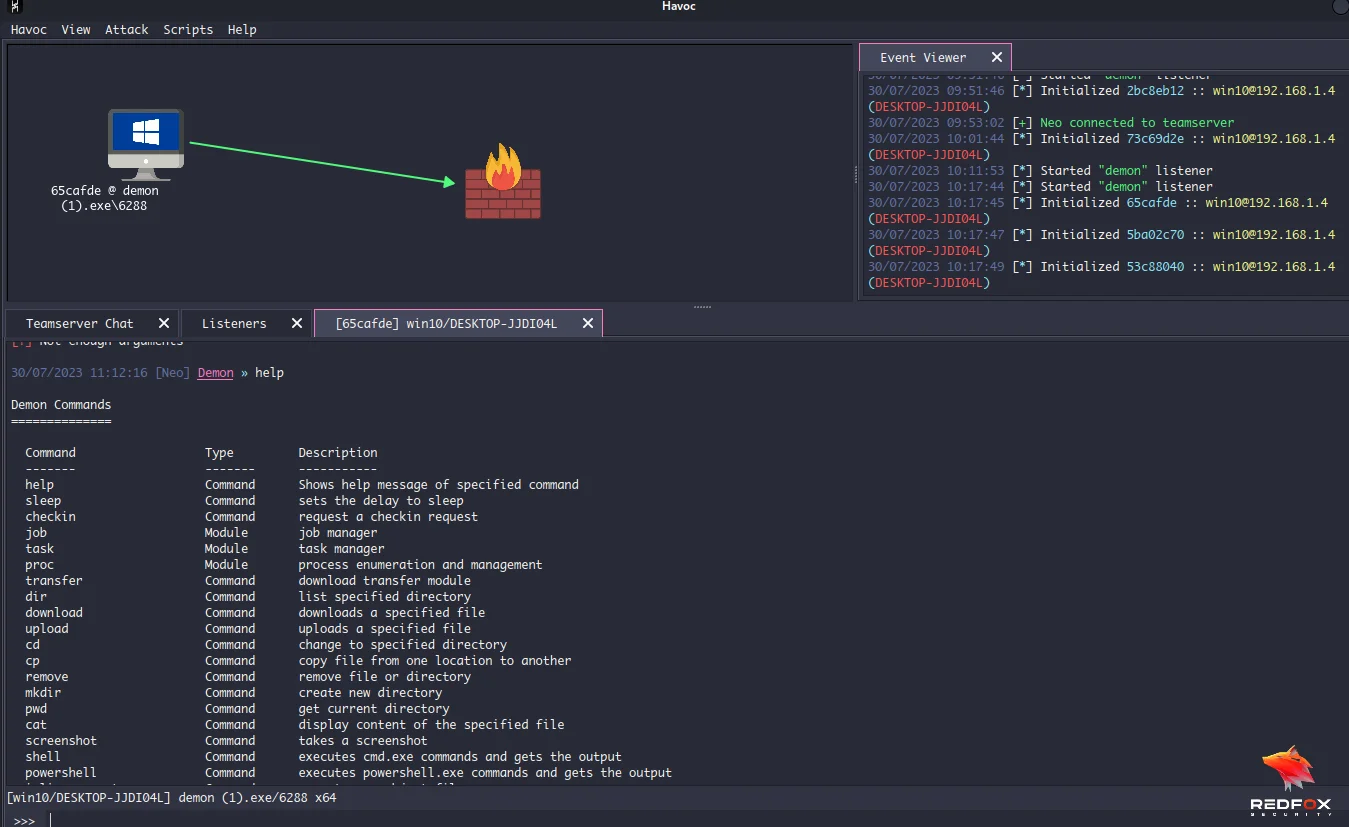Open the View menu
The width and height of the screenshot is (1349, 827).
point(75,29)
